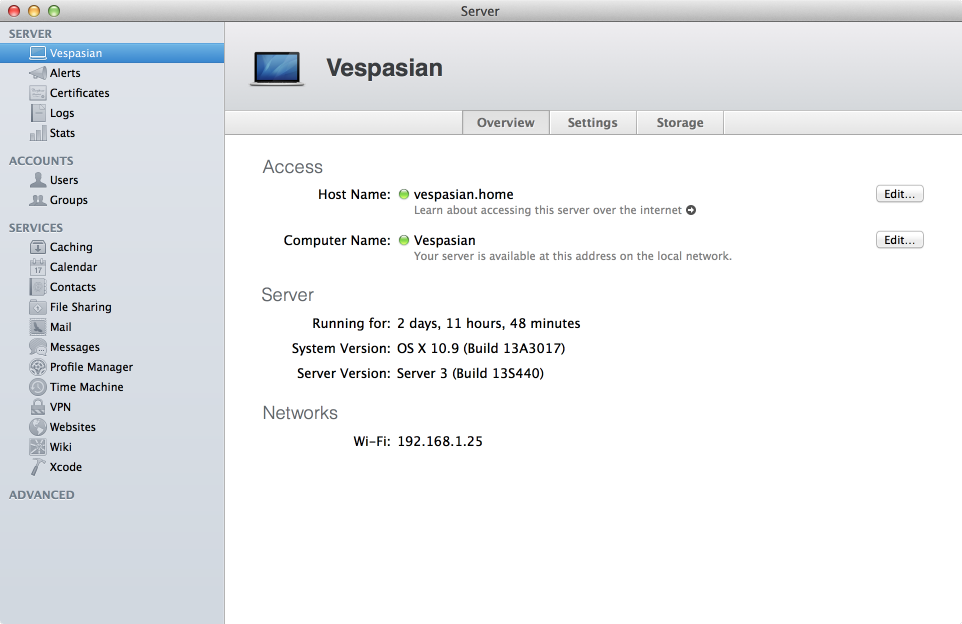The image size is (962, 624).
Task: Zoom the Server window with green button
Action: pyautogui.click(x=54, y=11)
